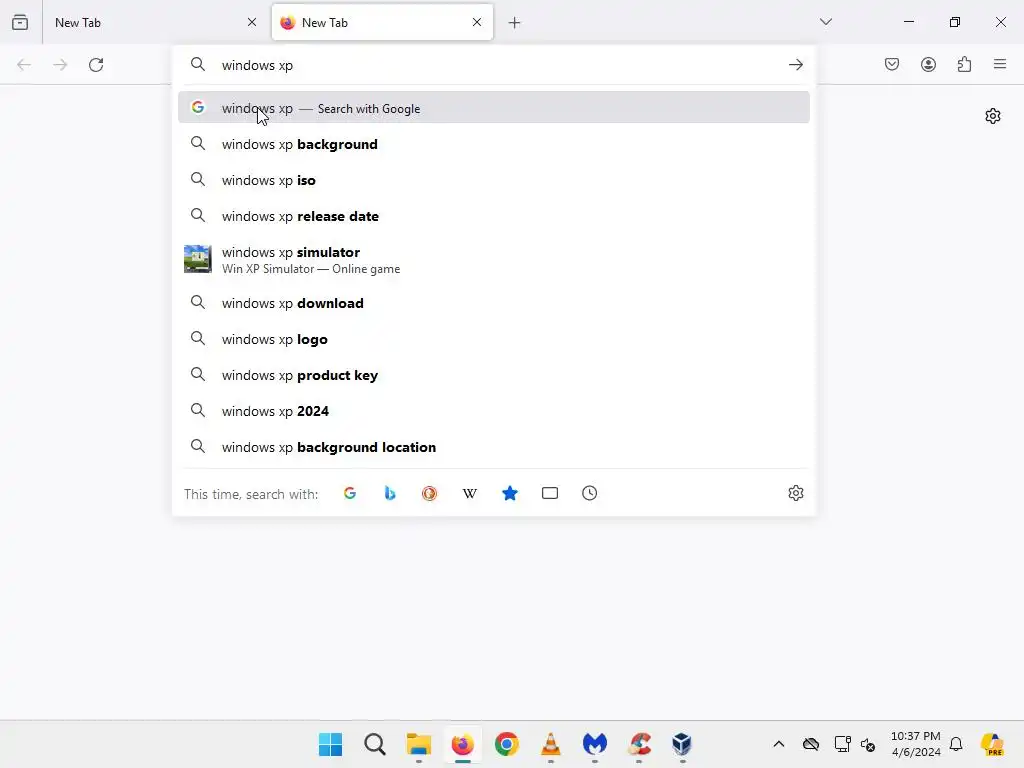Choose suggestion windows xp product key
The image size is (1024, 768).
(494, 376)
